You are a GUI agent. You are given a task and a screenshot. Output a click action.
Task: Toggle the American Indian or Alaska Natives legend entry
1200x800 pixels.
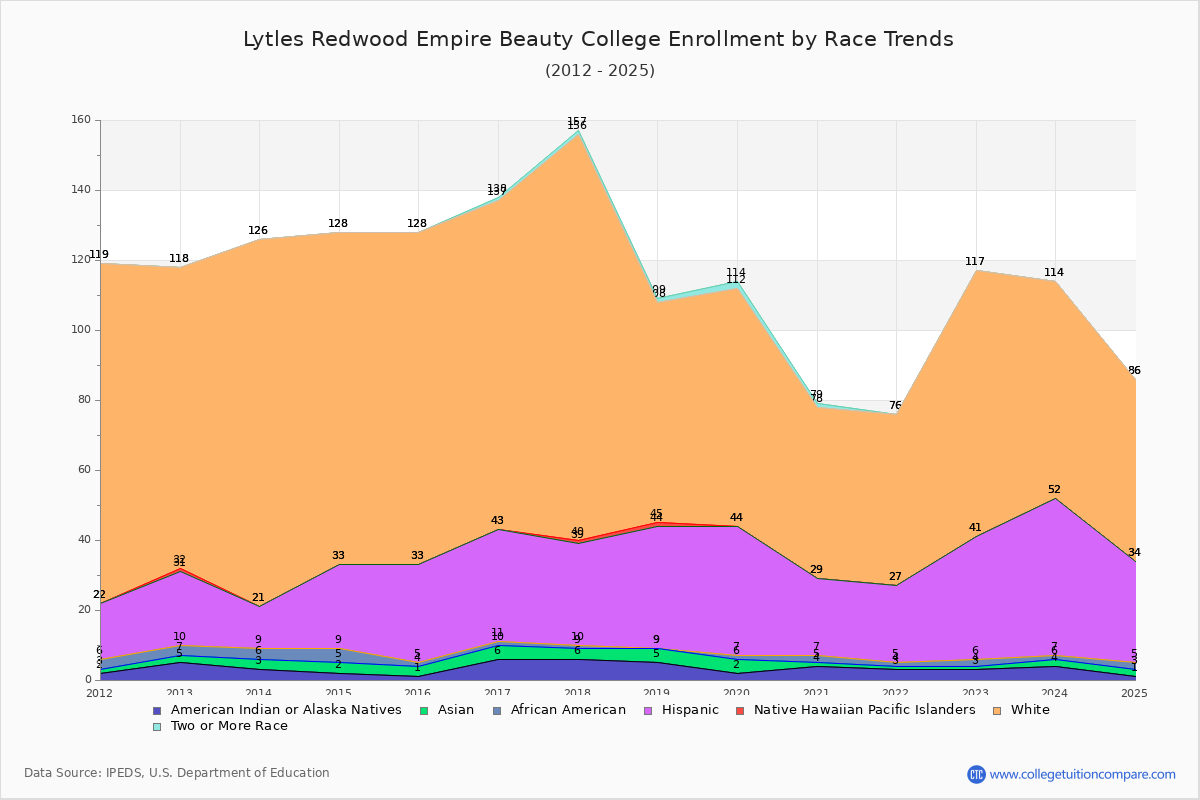point(277,710)
